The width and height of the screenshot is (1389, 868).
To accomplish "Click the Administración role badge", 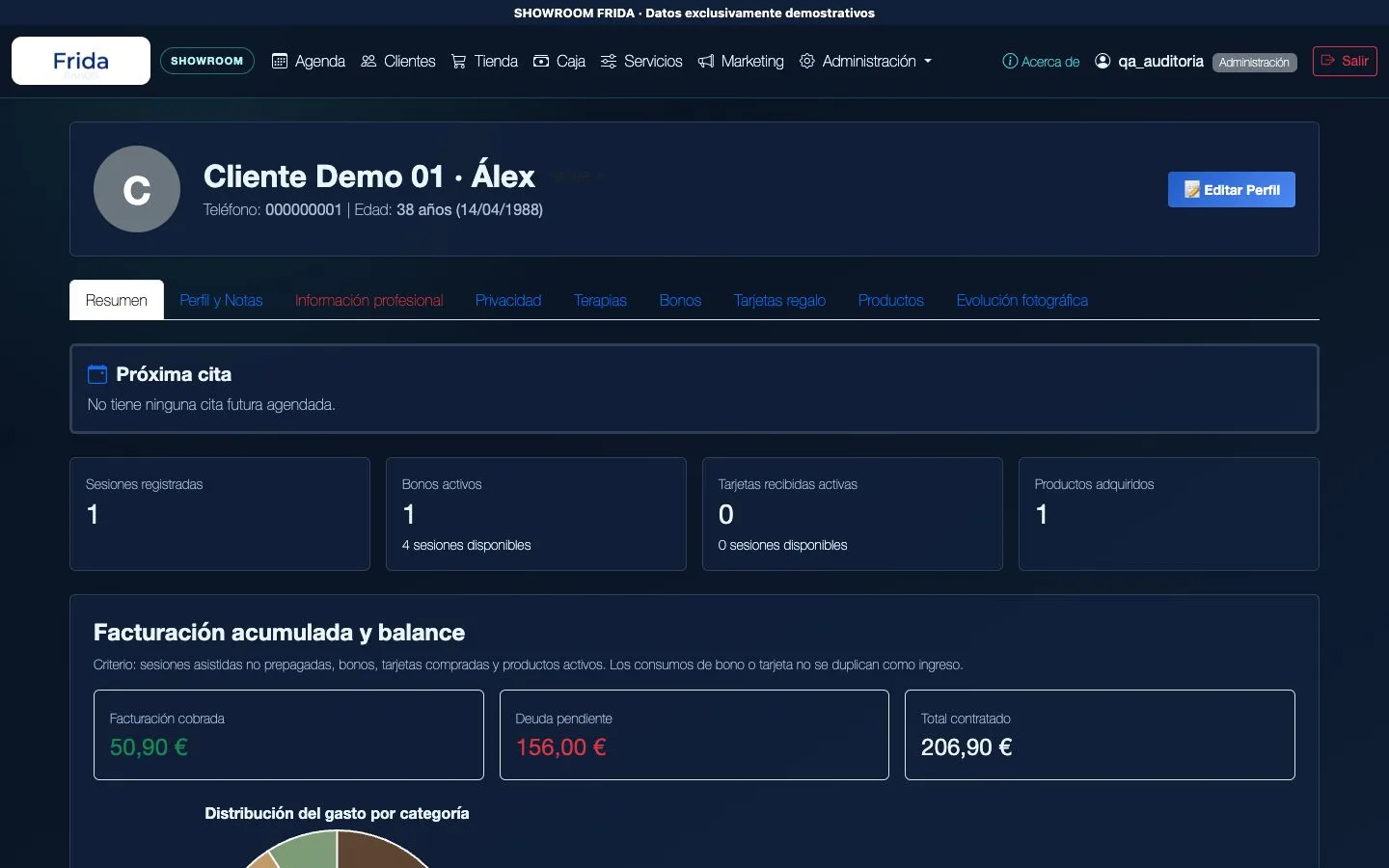I will coord(1254,62).
